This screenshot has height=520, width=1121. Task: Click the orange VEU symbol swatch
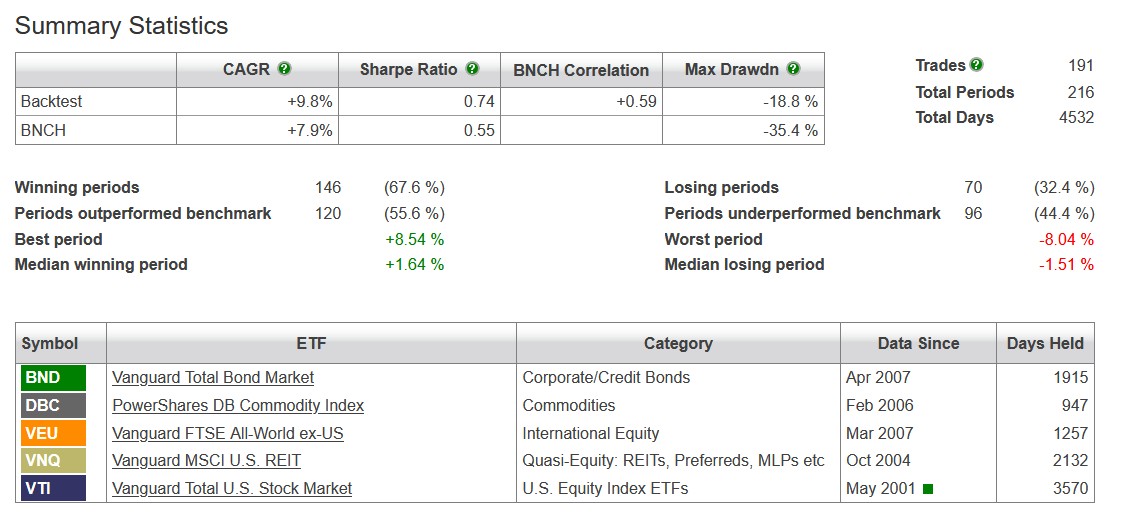[54, 433]
